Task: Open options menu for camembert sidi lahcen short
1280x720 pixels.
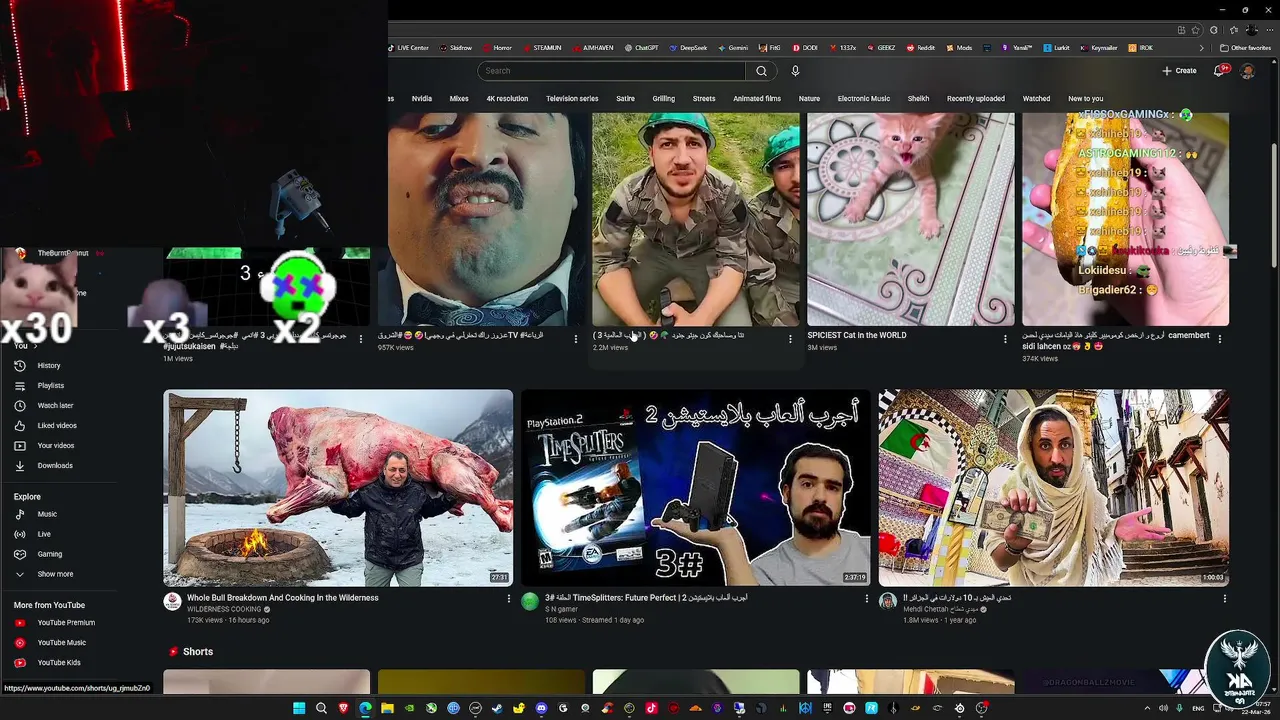Action: click(x=1220, y=339)
